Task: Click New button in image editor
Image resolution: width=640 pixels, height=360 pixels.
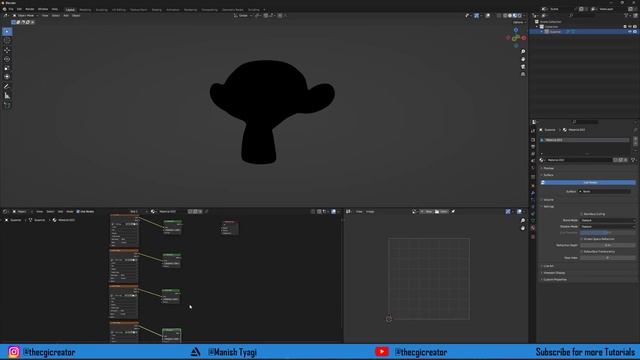Action: (427, 211)
